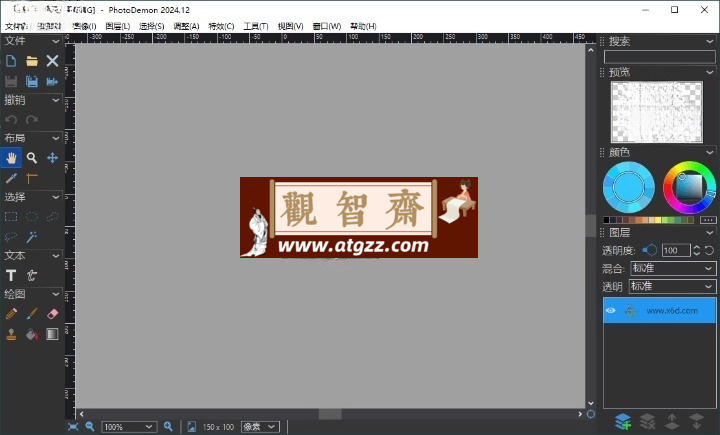Collapse the 文本 tool section
The width and height of the screenshot is (720, 435).
coord(56,256)
